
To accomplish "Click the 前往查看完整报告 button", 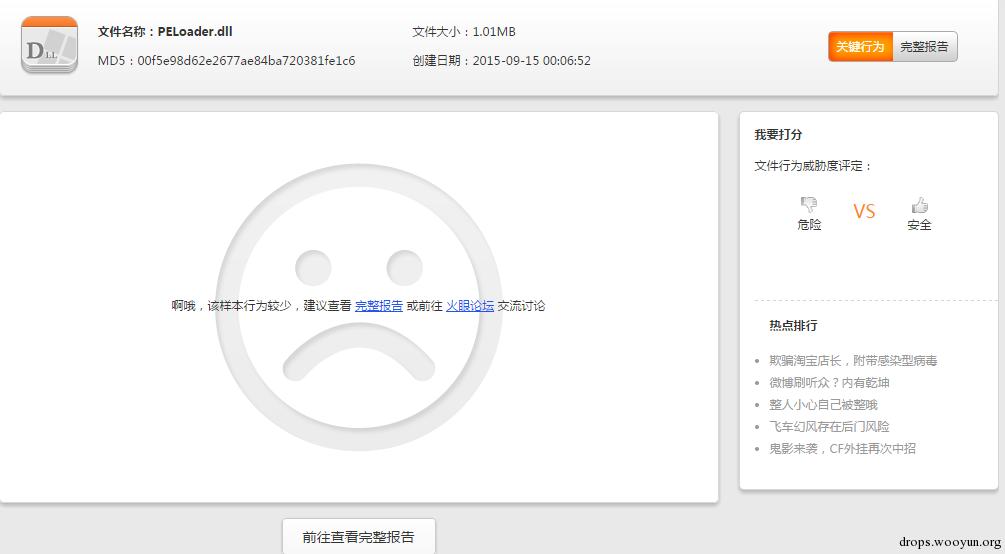I will [358, 536].
